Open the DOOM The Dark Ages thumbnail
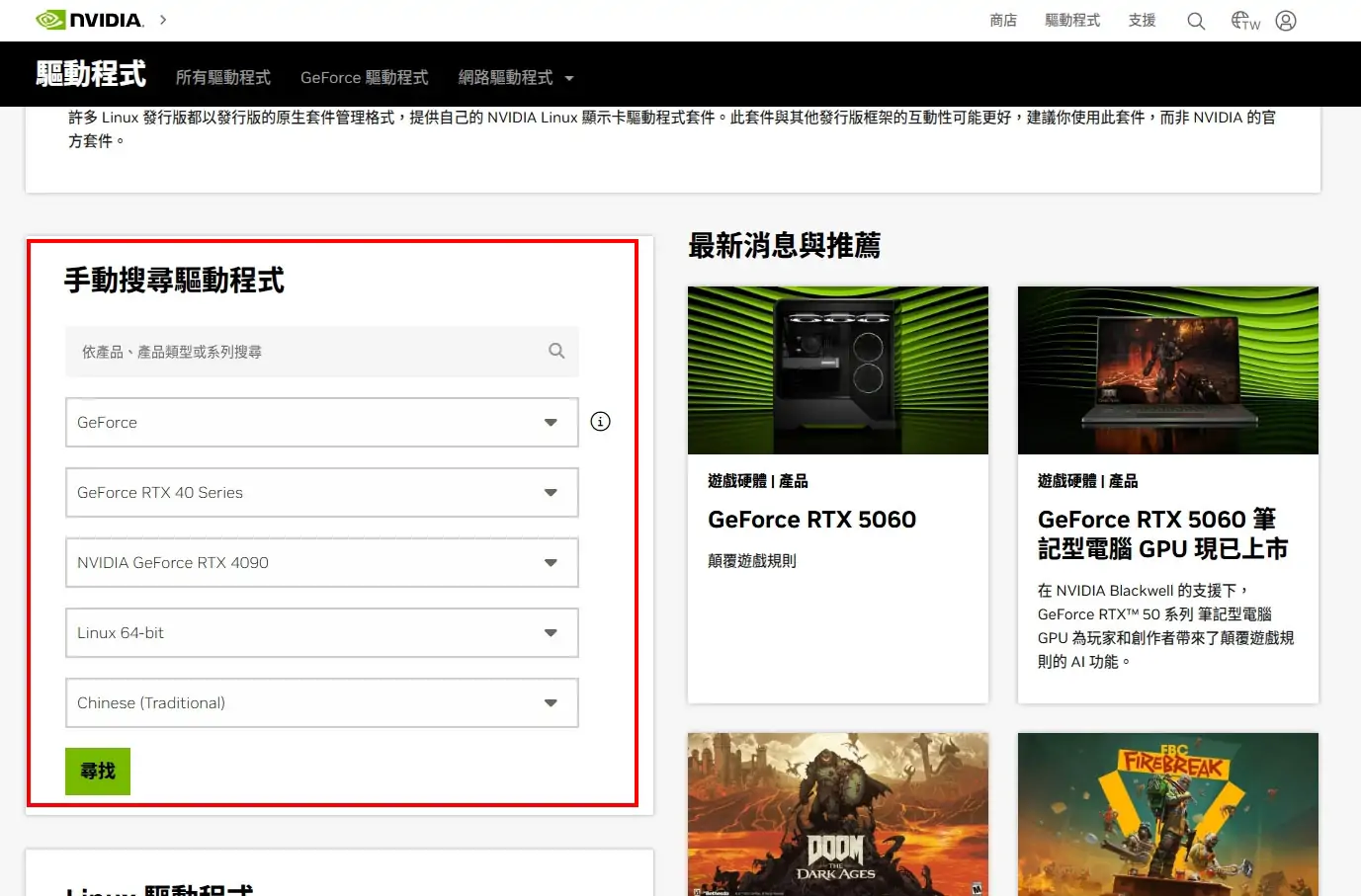1361x896 pixels. 837,814
